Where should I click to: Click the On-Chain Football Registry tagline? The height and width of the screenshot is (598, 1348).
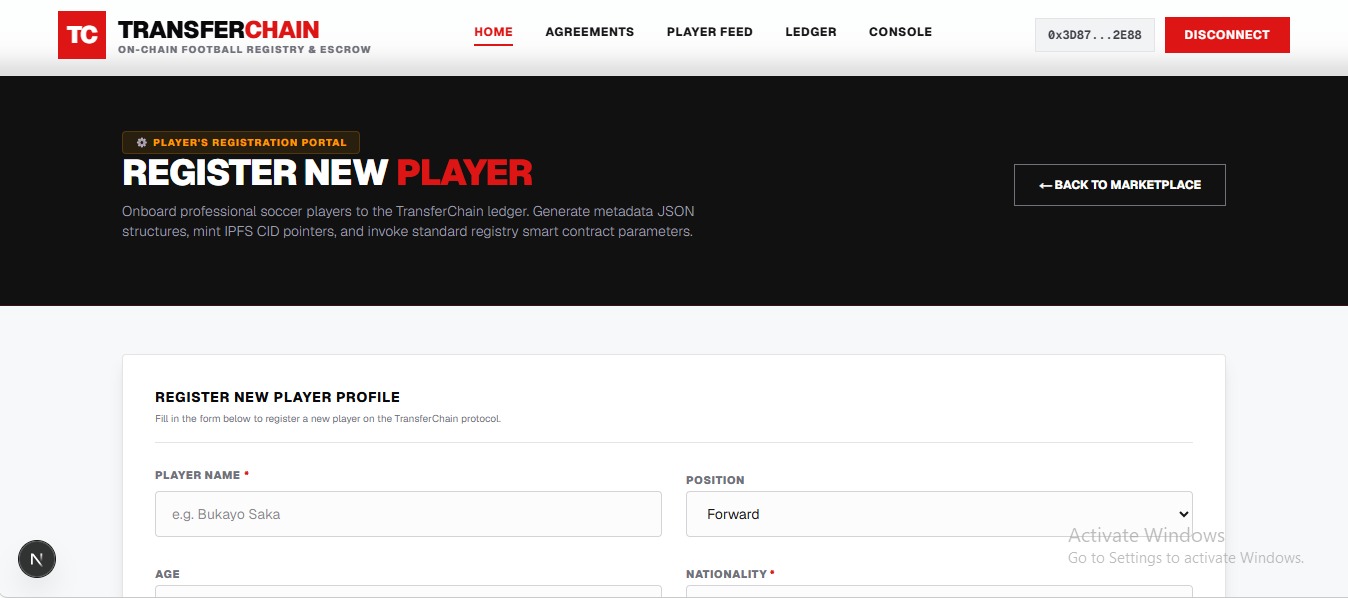244,49
